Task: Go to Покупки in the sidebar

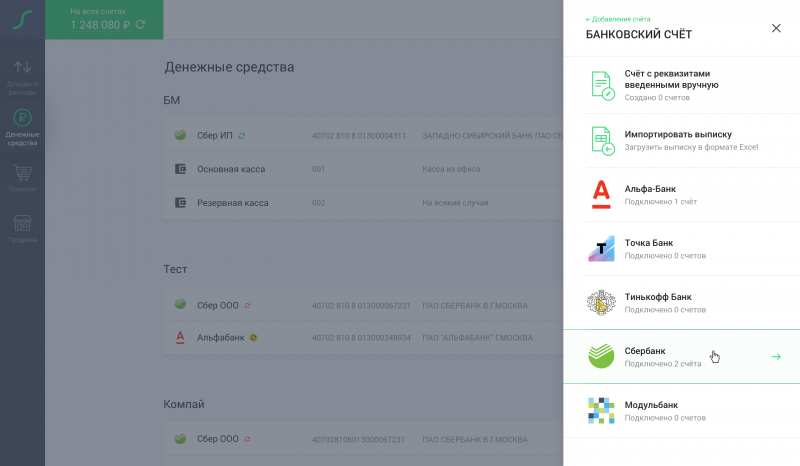Action: pyautogui.click(x=22, y=178)
